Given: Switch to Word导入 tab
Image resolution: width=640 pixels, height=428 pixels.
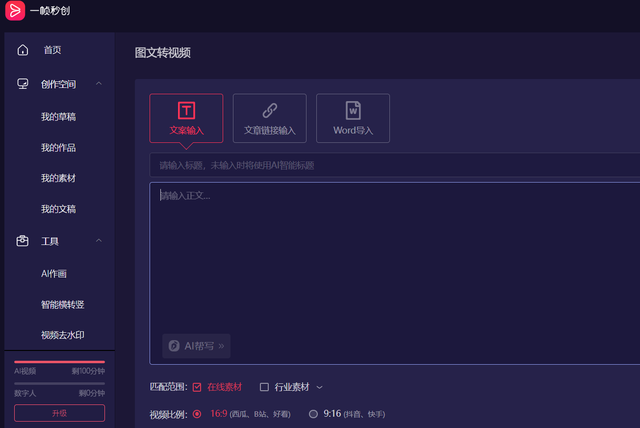Looking at the screenshot, I should [353, 118].
